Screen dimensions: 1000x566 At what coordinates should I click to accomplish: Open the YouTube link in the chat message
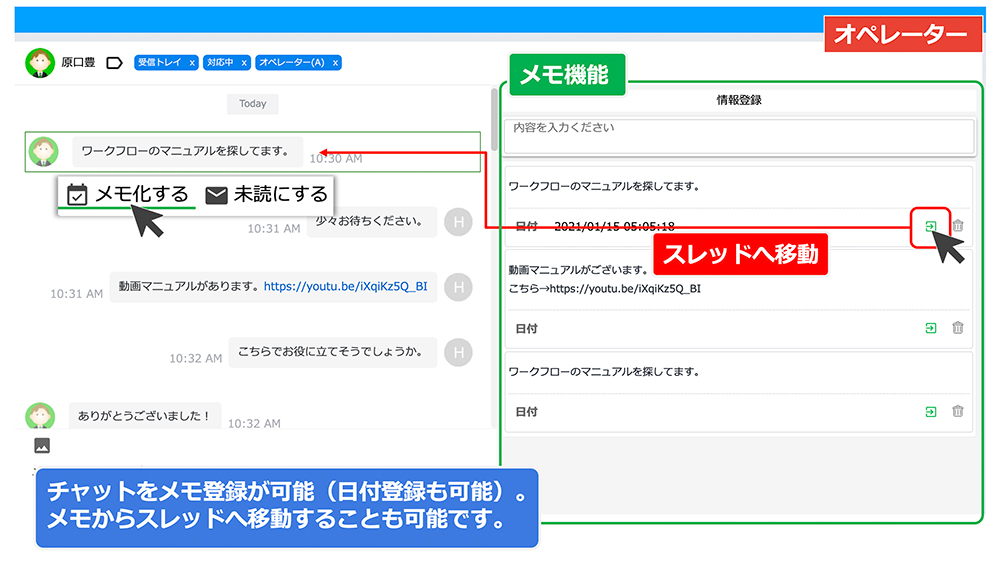(345, 287)
